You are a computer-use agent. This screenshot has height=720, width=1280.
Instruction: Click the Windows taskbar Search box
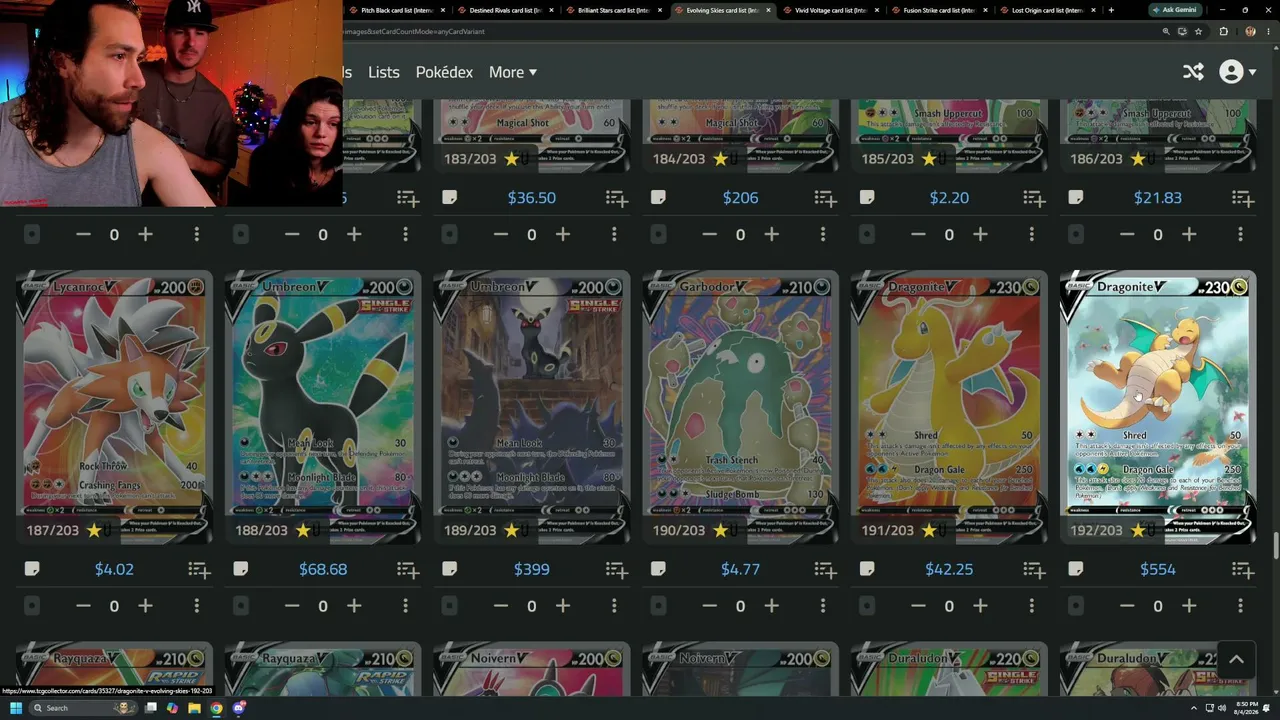pyautogui.click(x=85, y=708)
